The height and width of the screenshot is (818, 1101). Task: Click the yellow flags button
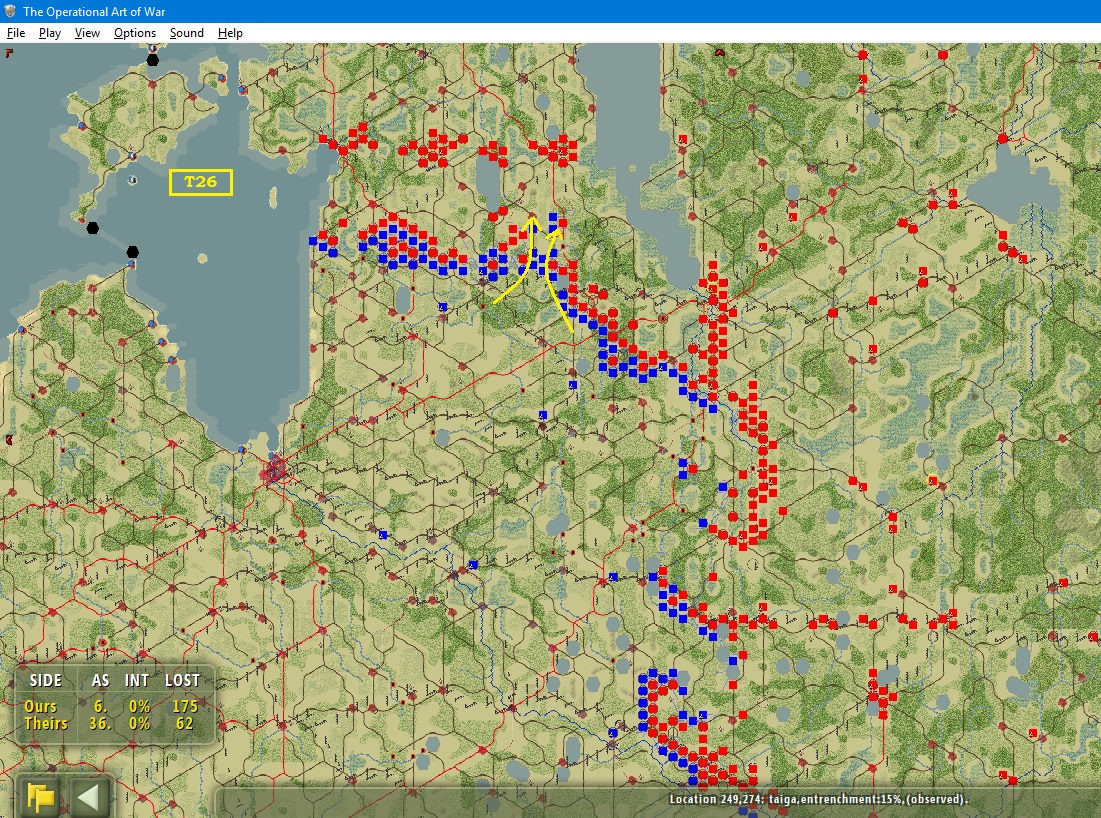click(41, 798)
